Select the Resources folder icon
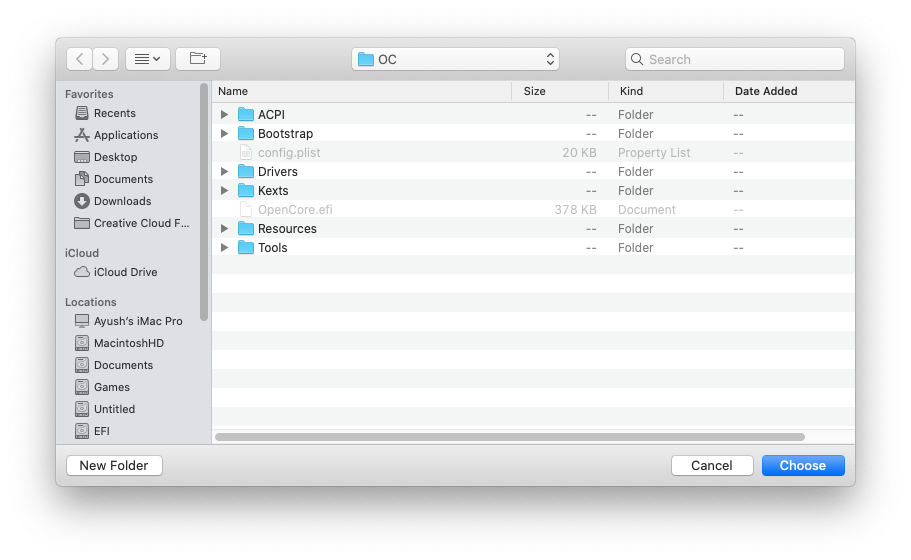 click(246, 228)
